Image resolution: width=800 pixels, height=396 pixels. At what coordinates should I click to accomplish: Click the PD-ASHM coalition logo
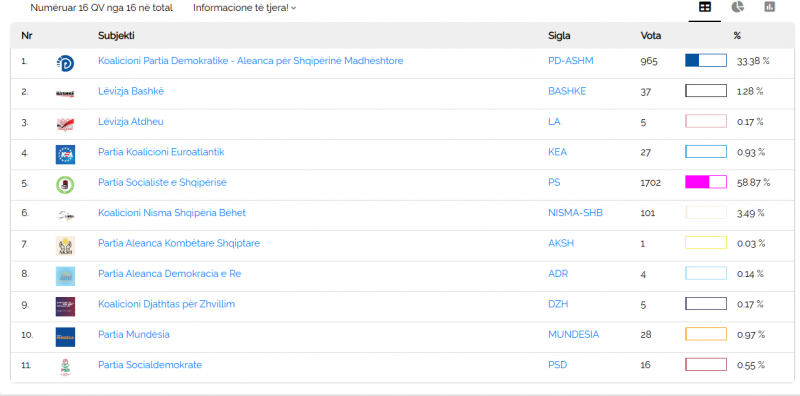(x=65, y=63)
